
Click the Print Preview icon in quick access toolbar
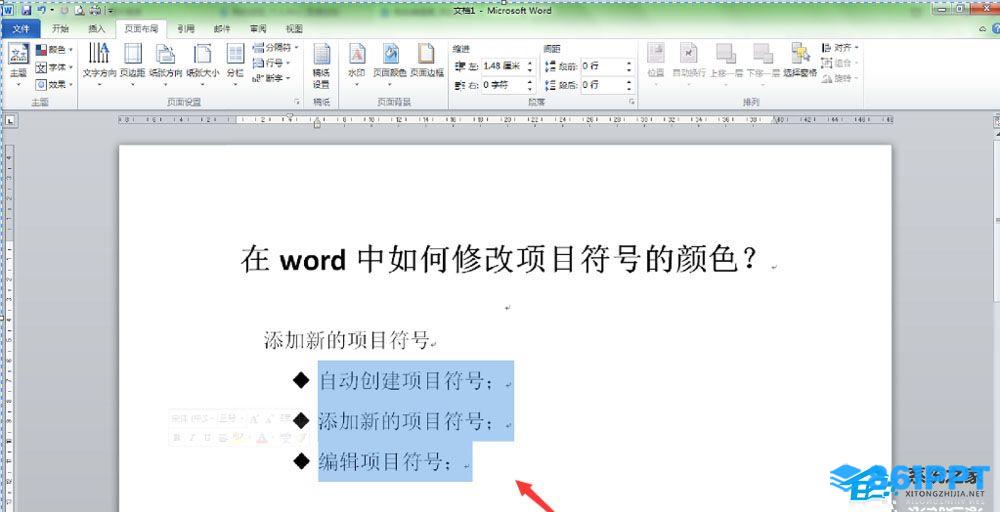click(x=79, y=10)
